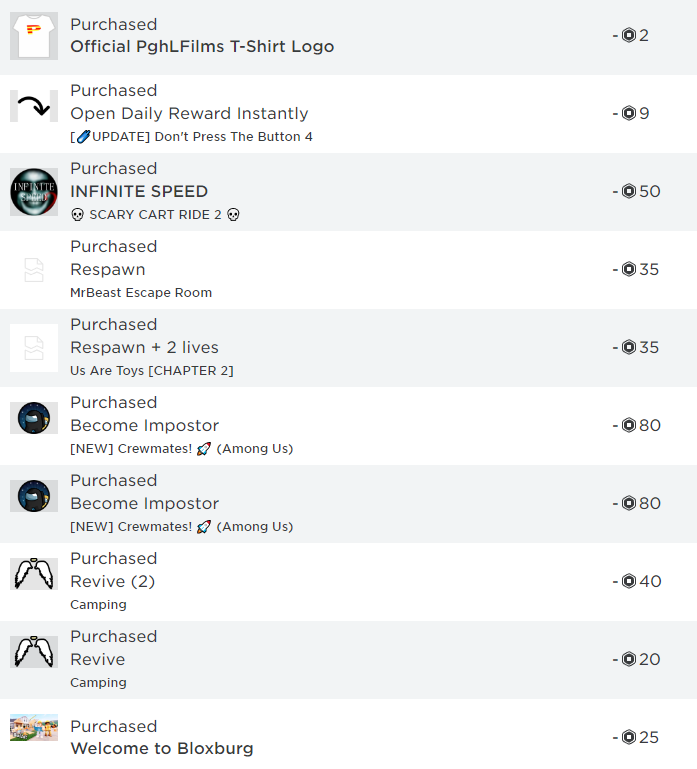The image size is (697, 769).
Task: Open the Welcome to Bloxburg link
Action: [x=162, y=748]
